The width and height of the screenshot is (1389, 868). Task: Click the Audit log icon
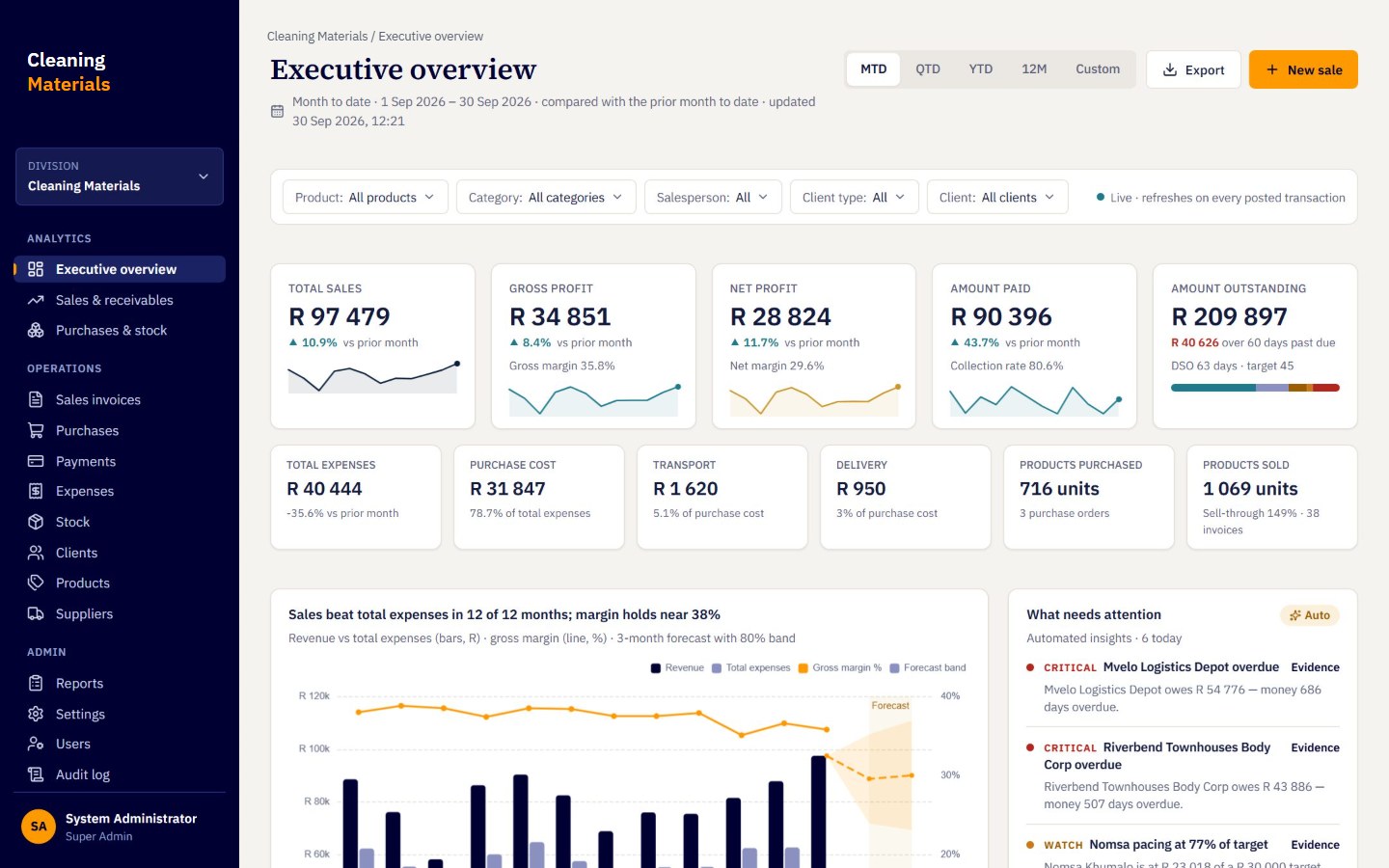pyautogui.click(x=36, y=774)
